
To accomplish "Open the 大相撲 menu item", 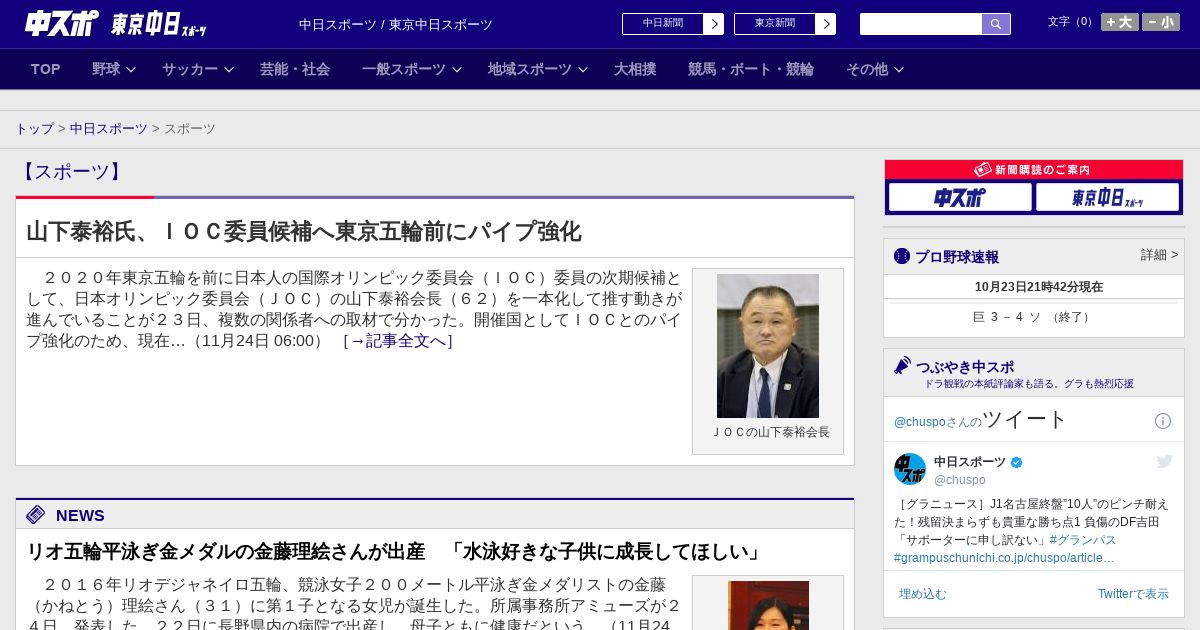I will (635, 69).
